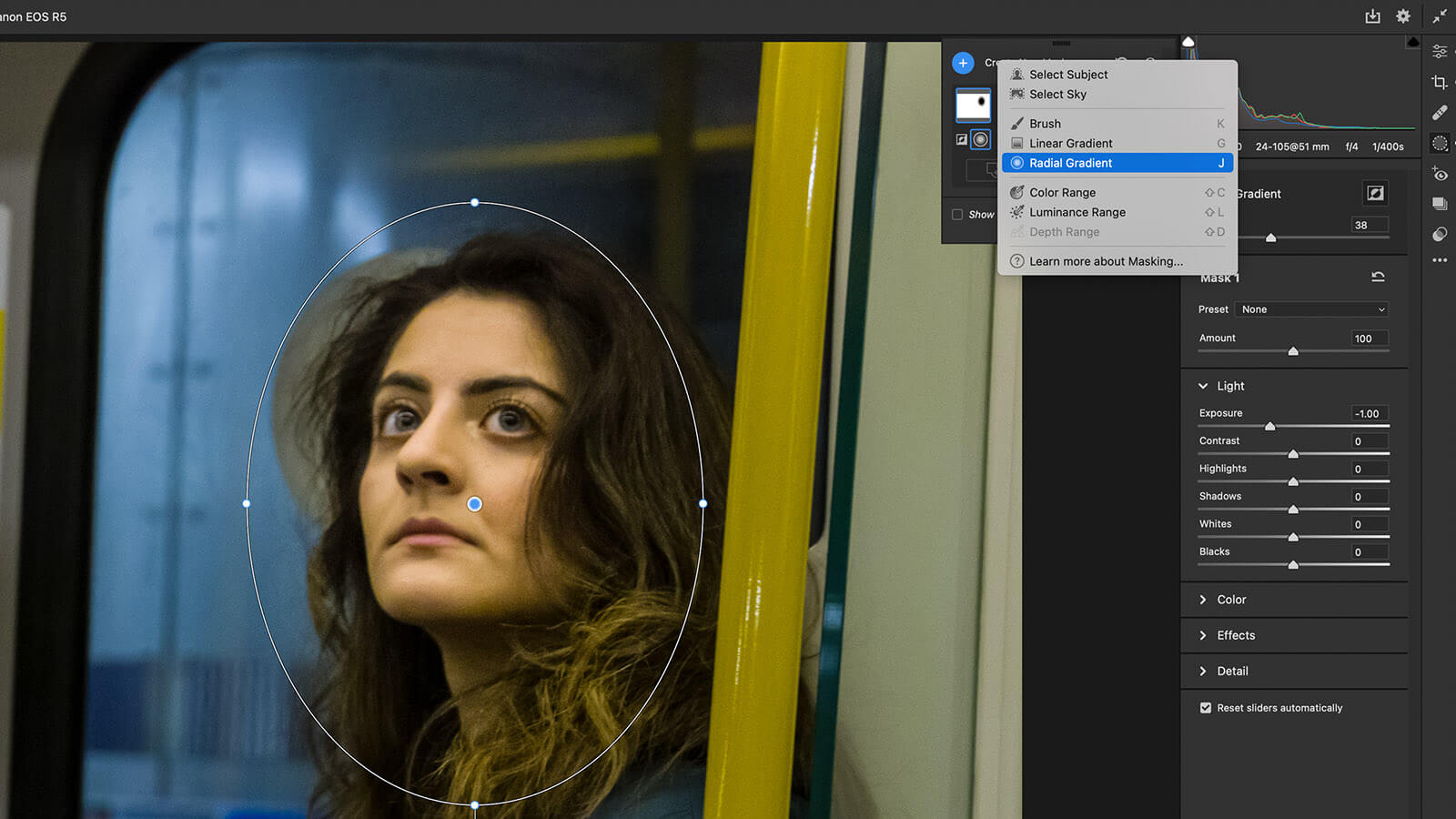Image resolution: width=1456 pixels, height=819 pixels.
Task: Click the Feather slider handle
Action: (x=1271, y=238)
